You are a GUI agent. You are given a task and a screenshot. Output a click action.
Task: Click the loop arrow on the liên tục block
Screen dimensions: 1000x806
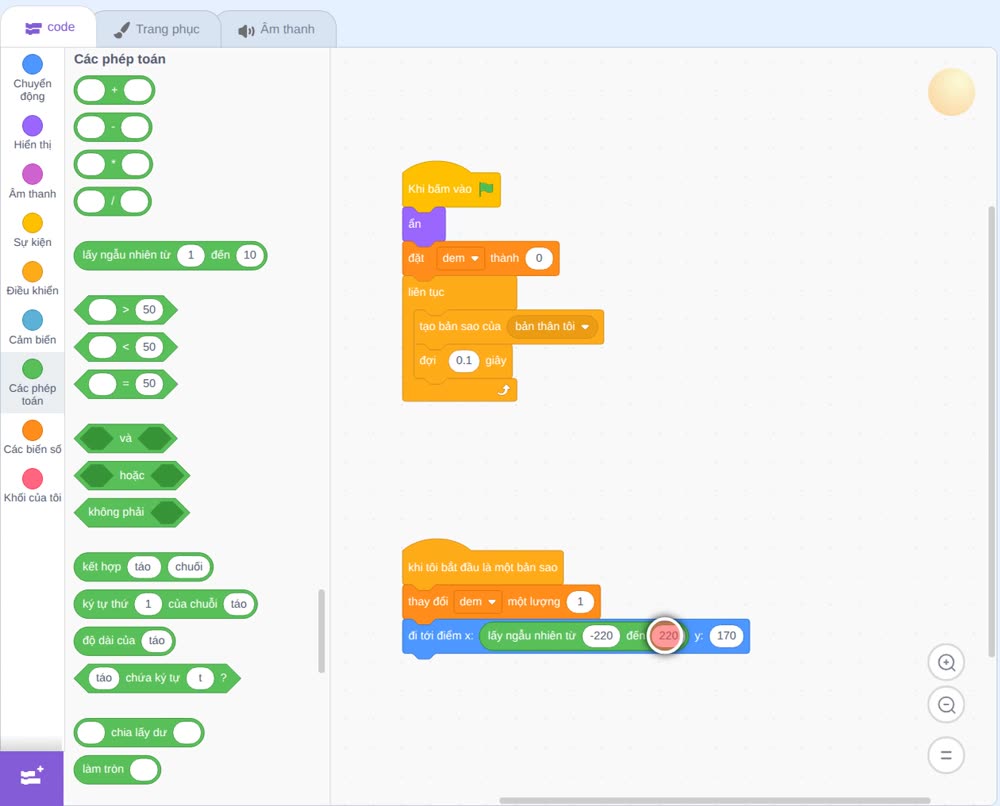click(504, 390)
